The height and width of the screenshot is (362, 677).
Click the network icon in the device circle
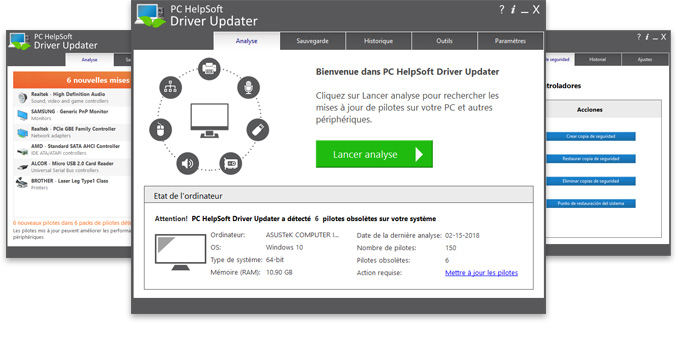coord(171,87)
